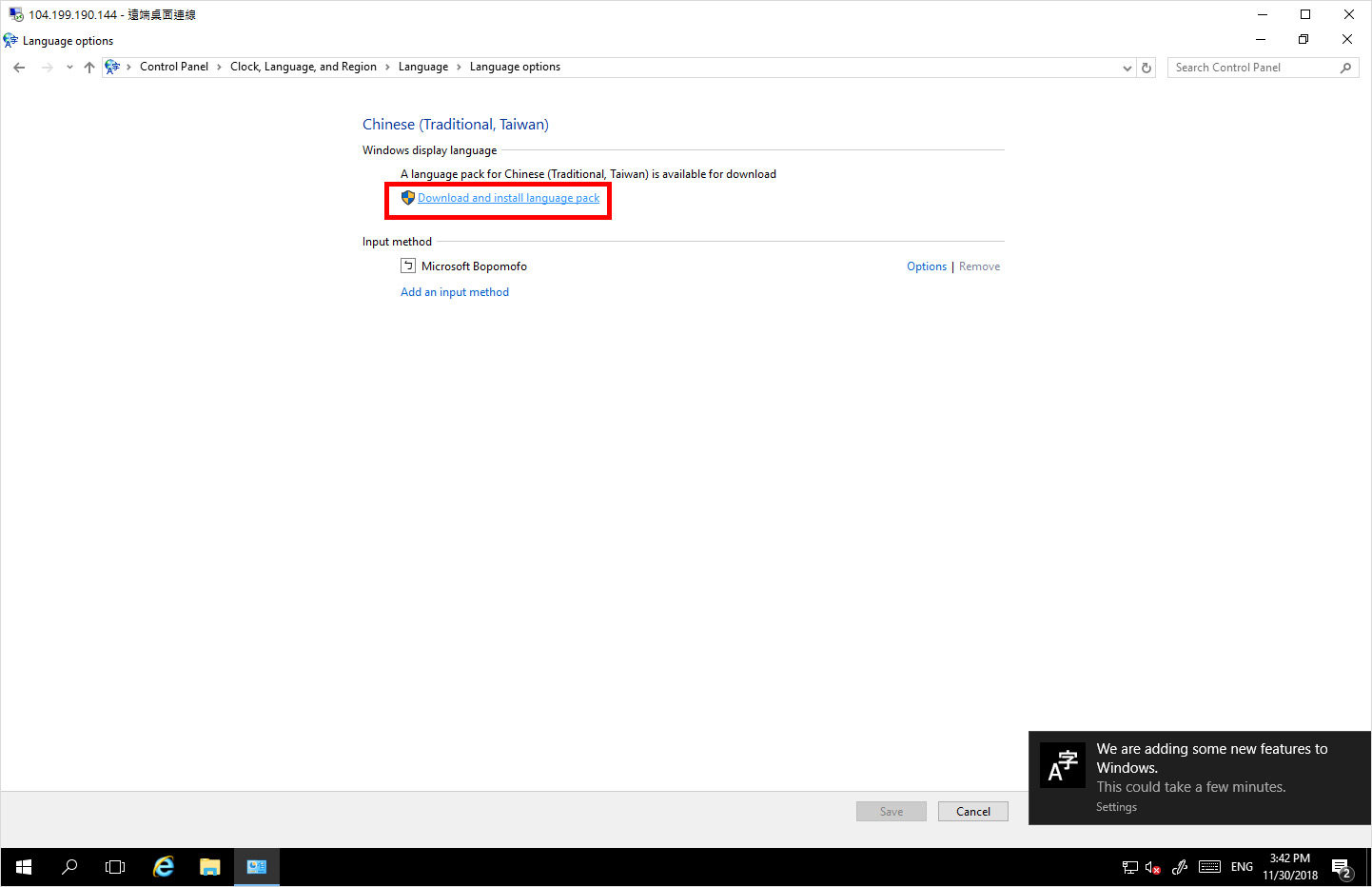Click the Cancel button
The width and height of the screenshot is (1372, 887).
[972, 812]
